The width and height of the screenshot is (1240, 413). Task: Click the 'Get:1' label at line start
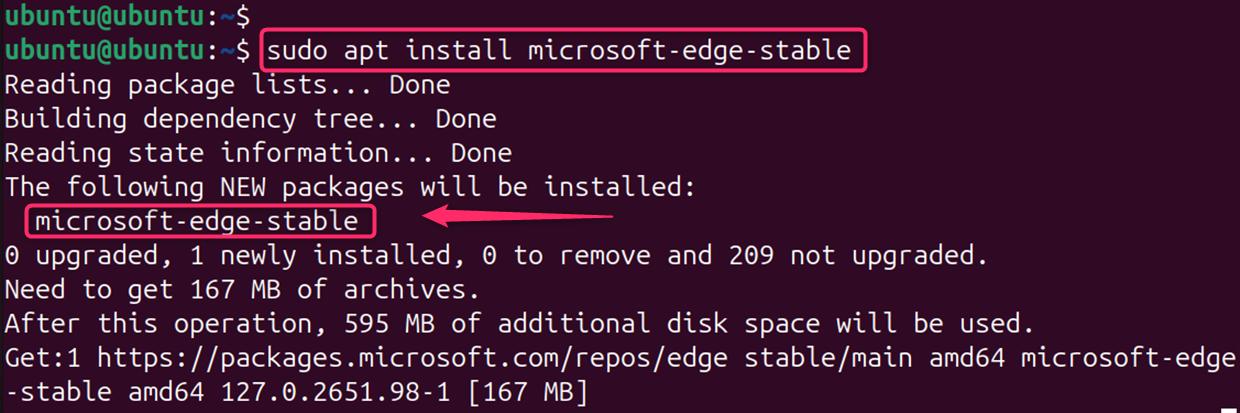coord(43,358)
